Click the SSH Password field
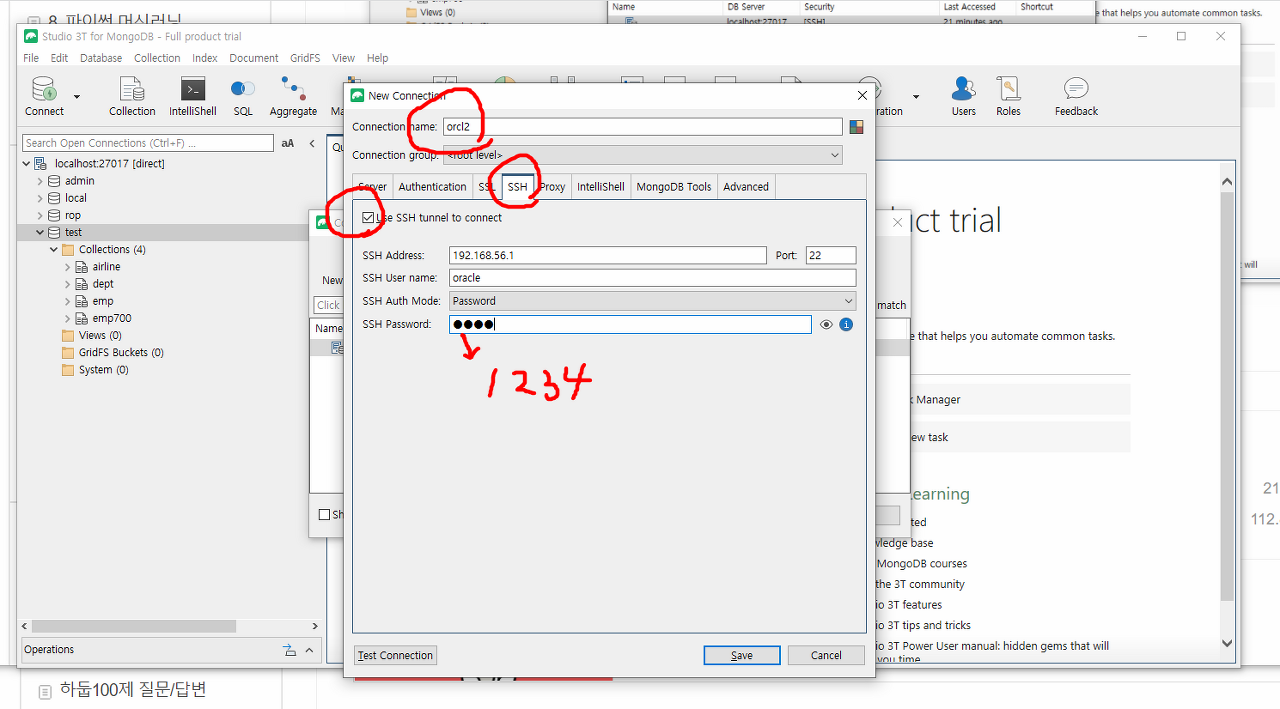 point(630,325)
